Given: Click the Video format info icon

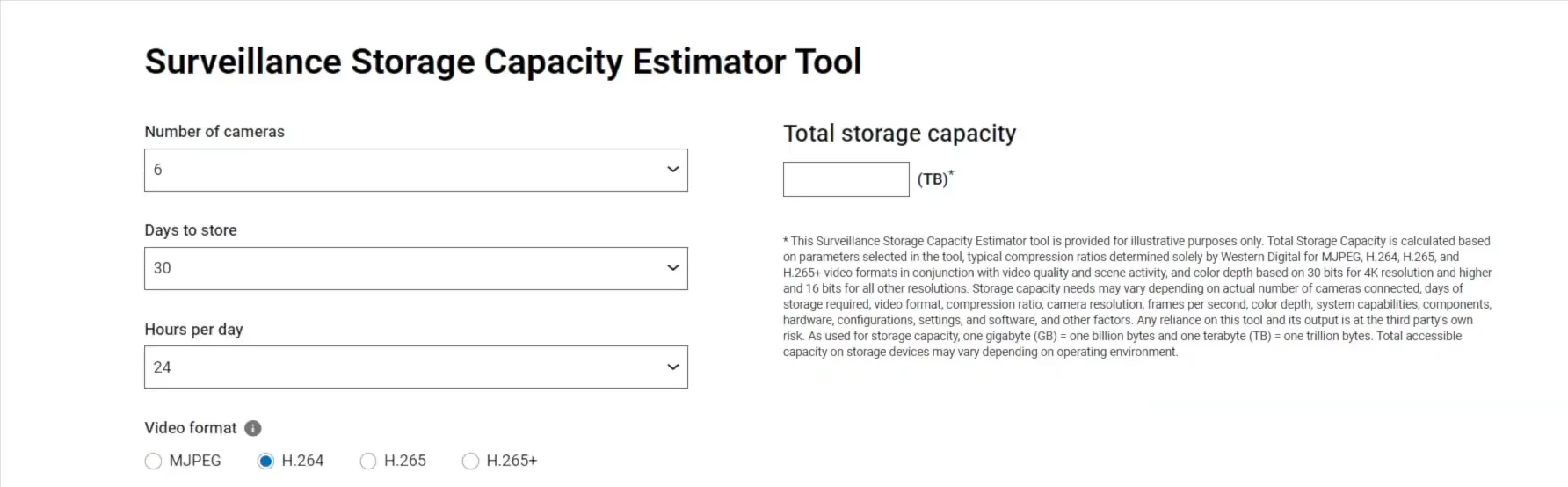Looking at the screenshot, I should pyautogui.click(x=253, y=428).
